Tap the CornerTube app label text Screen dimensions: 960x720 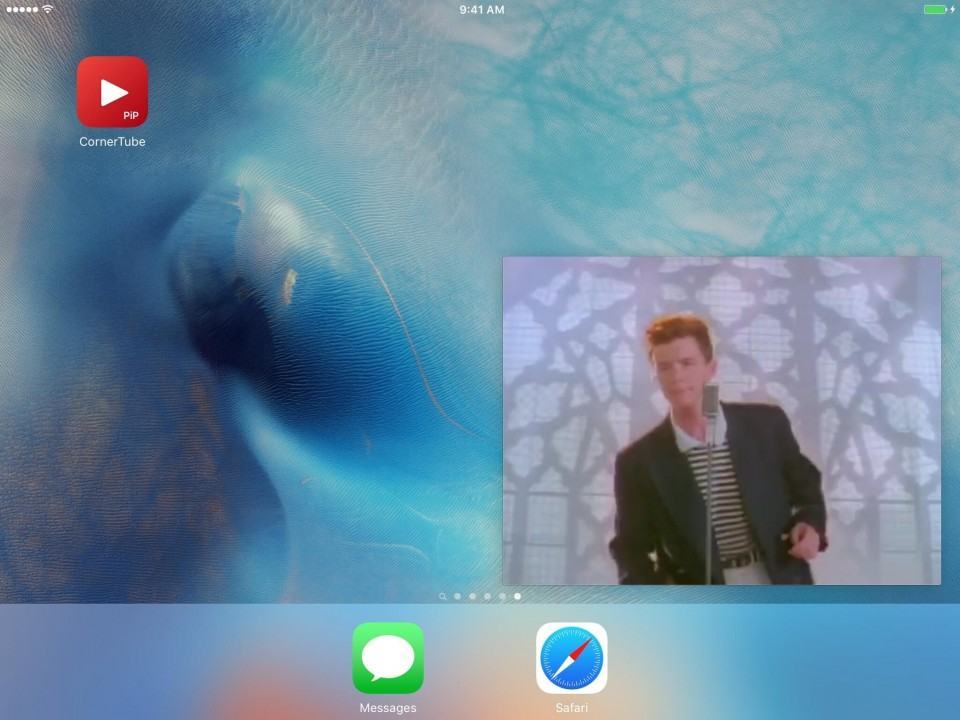(111, 141)
